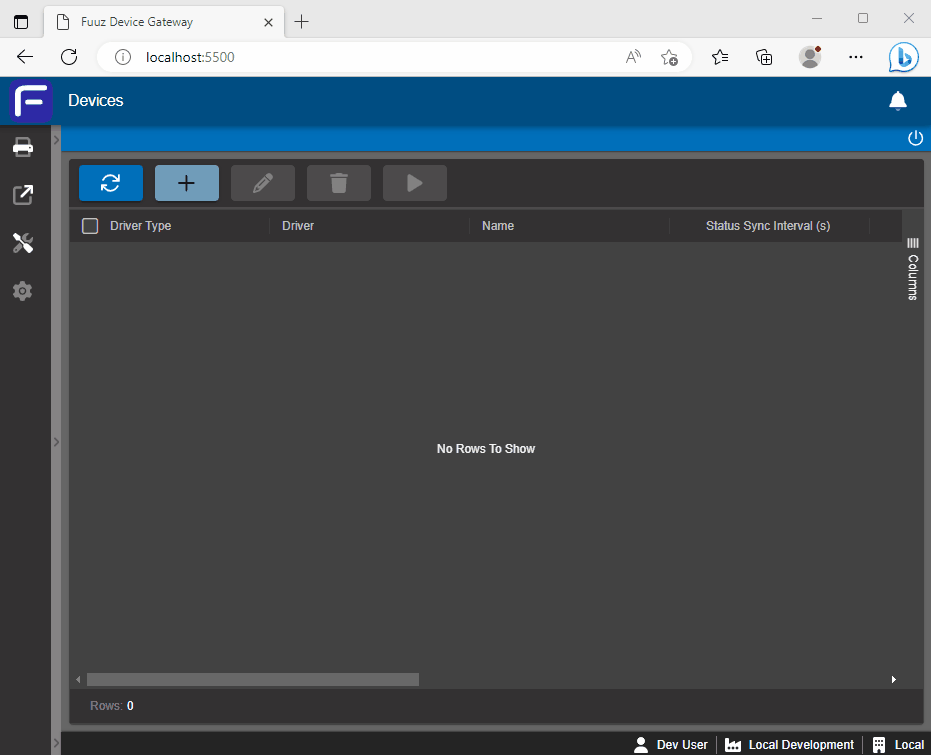Click the Local building entry
The height and width of the screenshot is (755, 931).
(898, 745)
